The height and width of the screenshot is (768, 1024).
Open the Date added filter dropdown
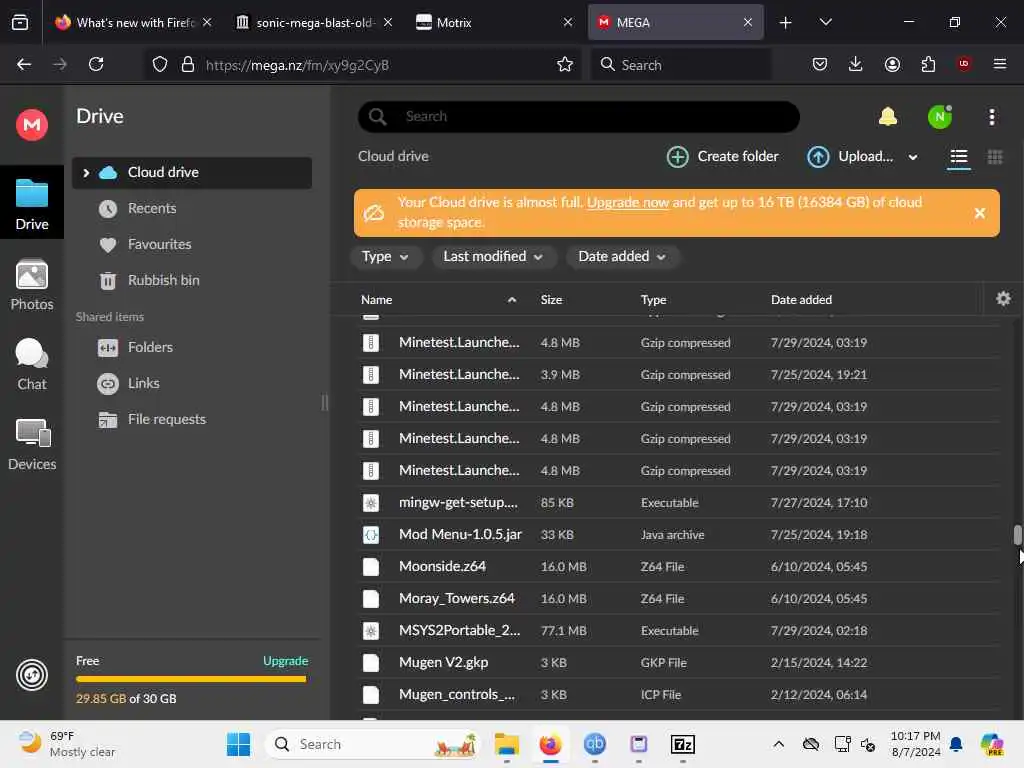pos(622,257)
